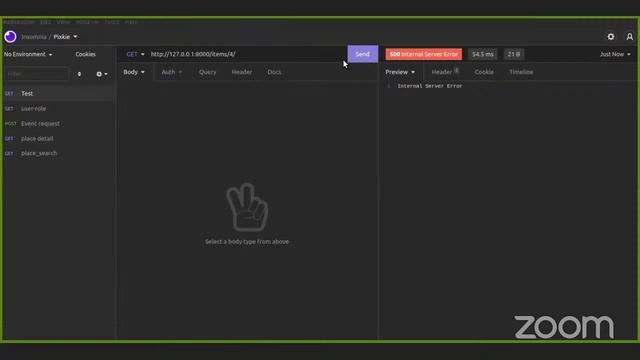Viewport: 640px width, 360px height.
Task: Open the Help menu
Action: click(131, 22)
